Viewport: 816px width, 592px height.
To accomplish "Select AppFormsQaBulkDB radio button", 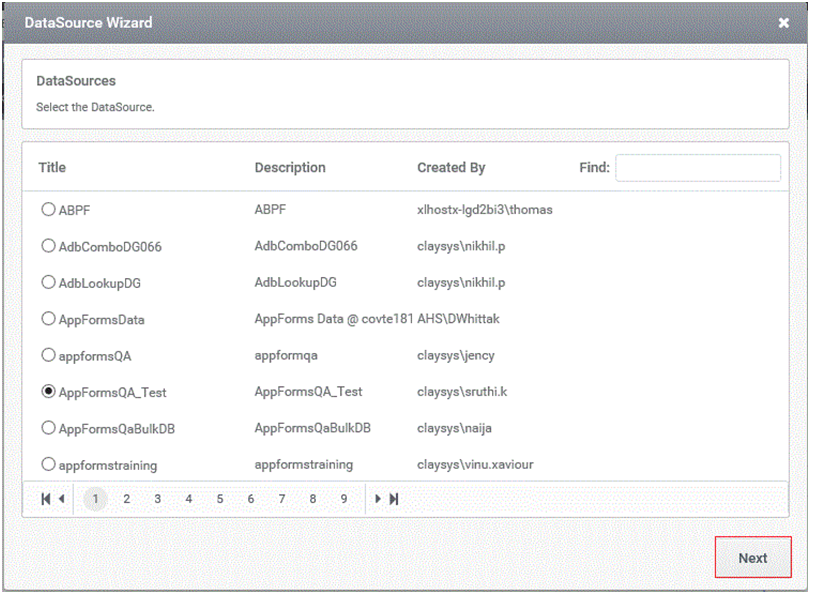I will [x=48, y=428].
